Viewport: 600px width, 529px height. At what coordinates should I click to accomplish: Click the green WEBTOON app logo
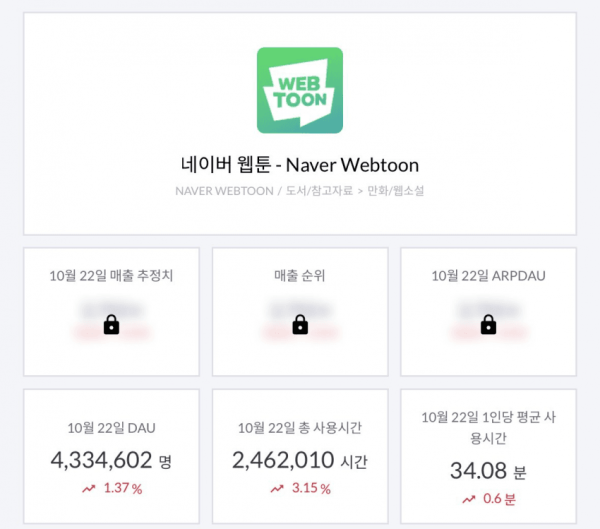(300, 90)
